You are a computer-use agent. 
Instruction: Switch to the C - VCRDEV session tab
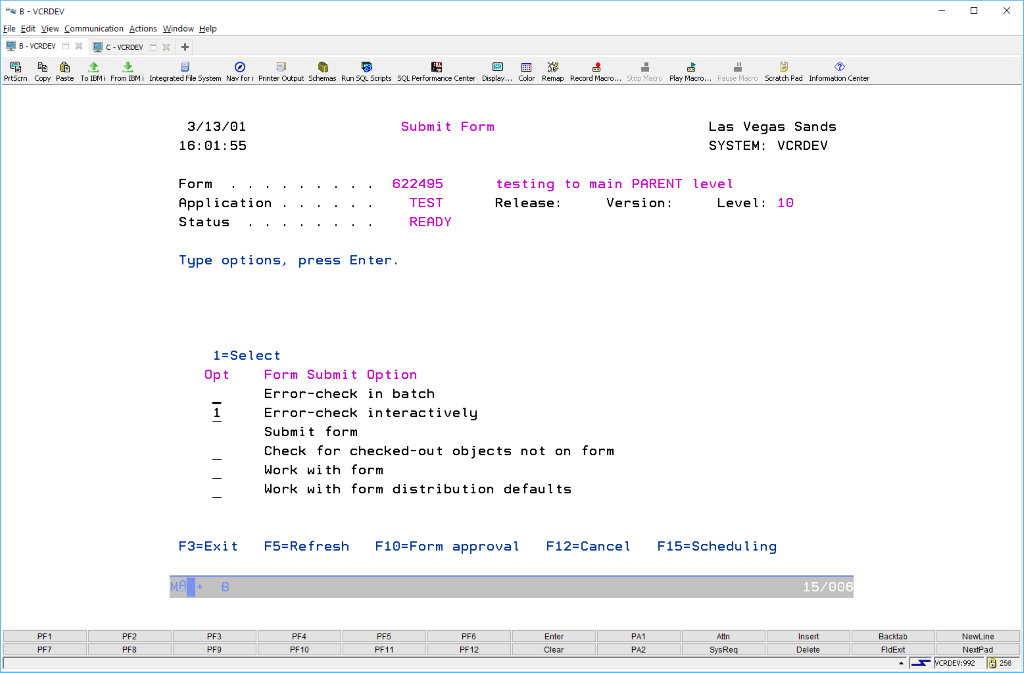124,47
